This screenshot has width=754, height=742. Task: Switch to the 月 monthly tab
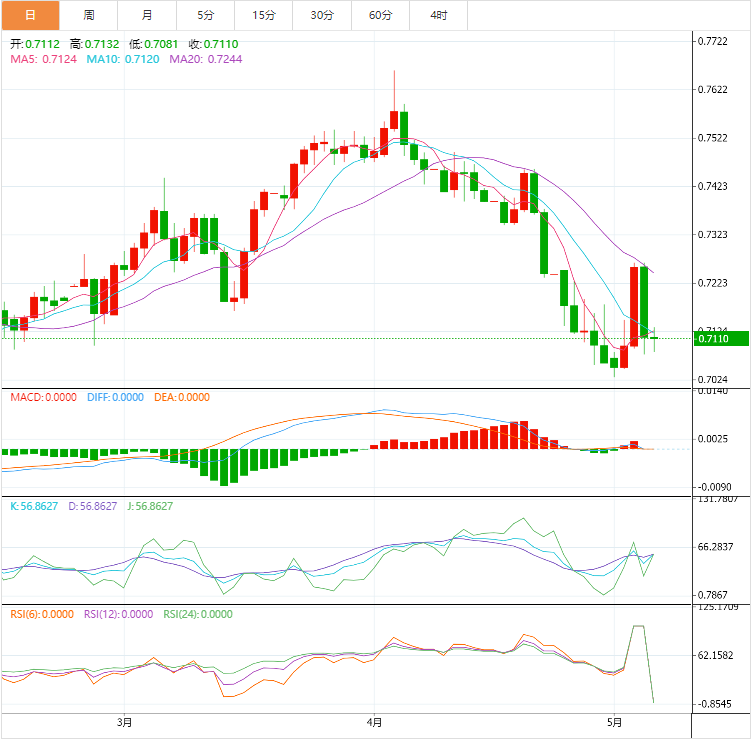[147, 15]
